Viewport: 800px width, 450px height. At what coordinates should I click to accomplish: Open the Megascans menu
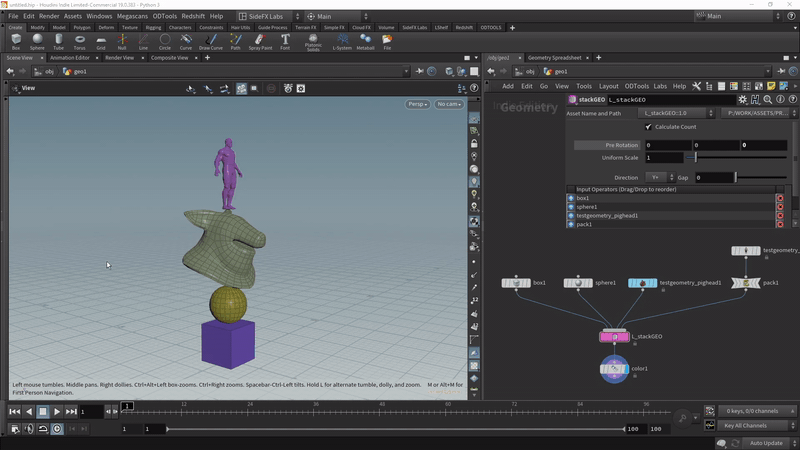coord(130,16)
